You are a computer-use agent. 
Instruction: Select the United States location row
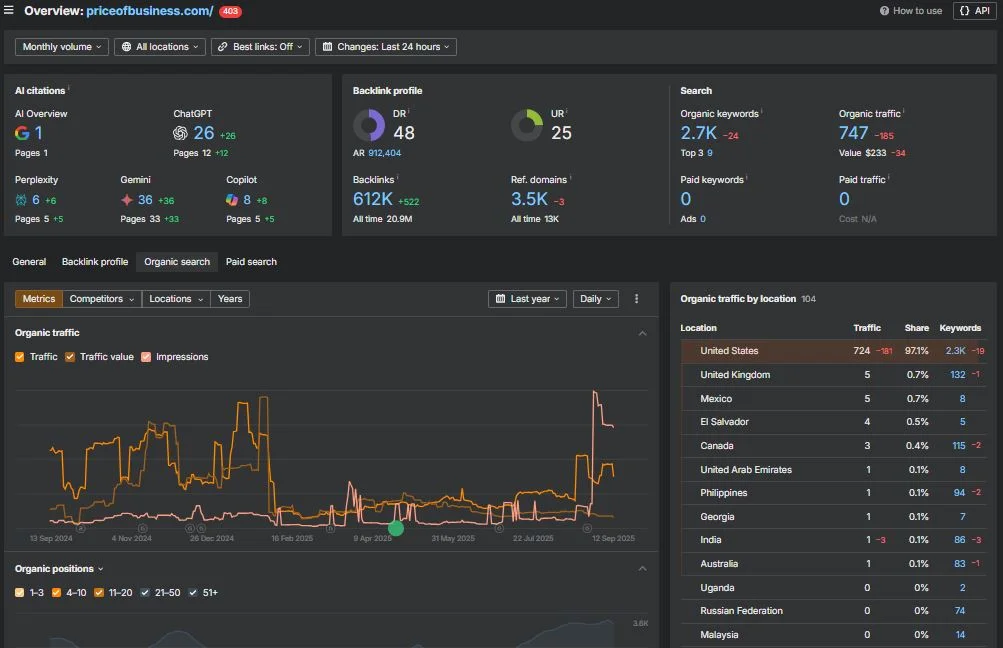(833, 351)
